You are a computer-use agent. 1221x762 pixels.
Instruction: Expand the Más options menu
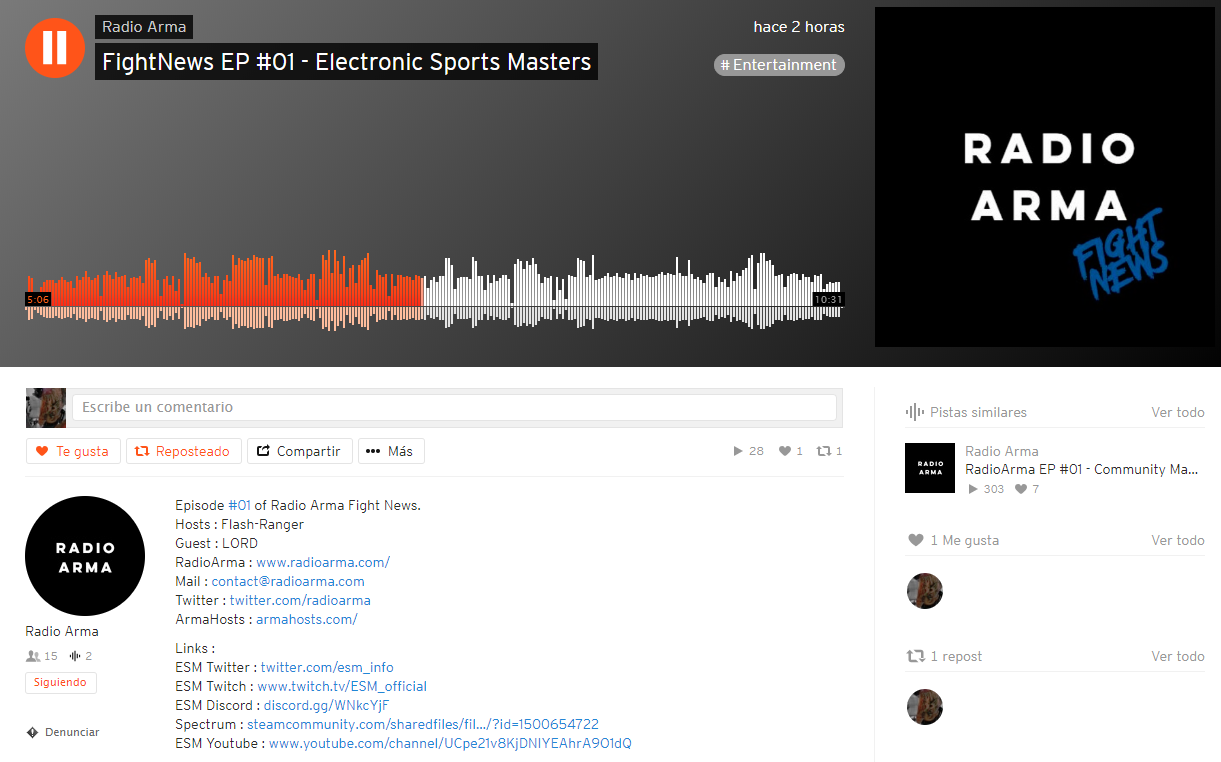tap(391, 451)
